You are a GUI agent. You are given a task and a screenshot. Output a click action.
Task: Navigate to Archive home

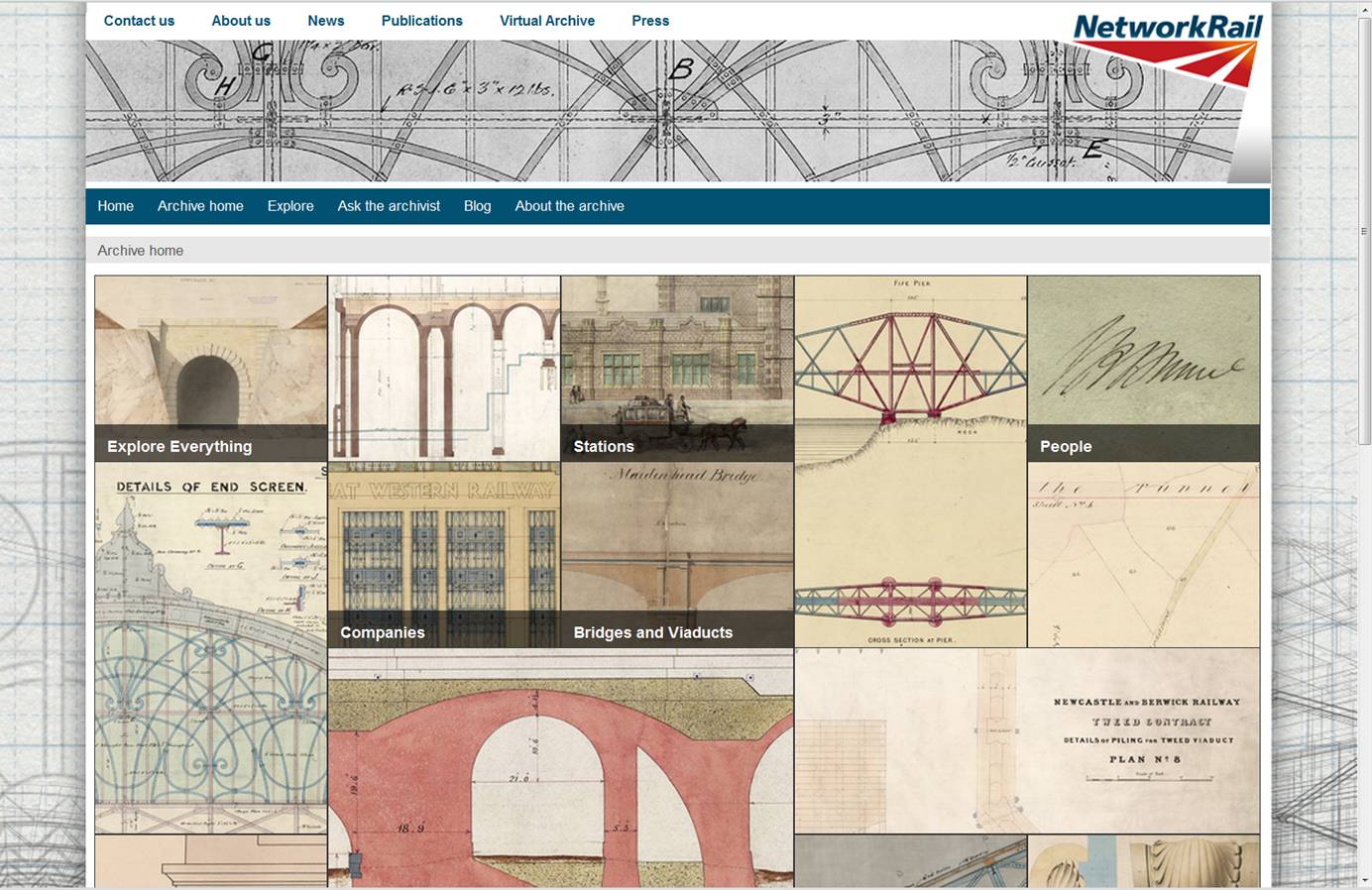pyautogui.click(x=199, y=205)
